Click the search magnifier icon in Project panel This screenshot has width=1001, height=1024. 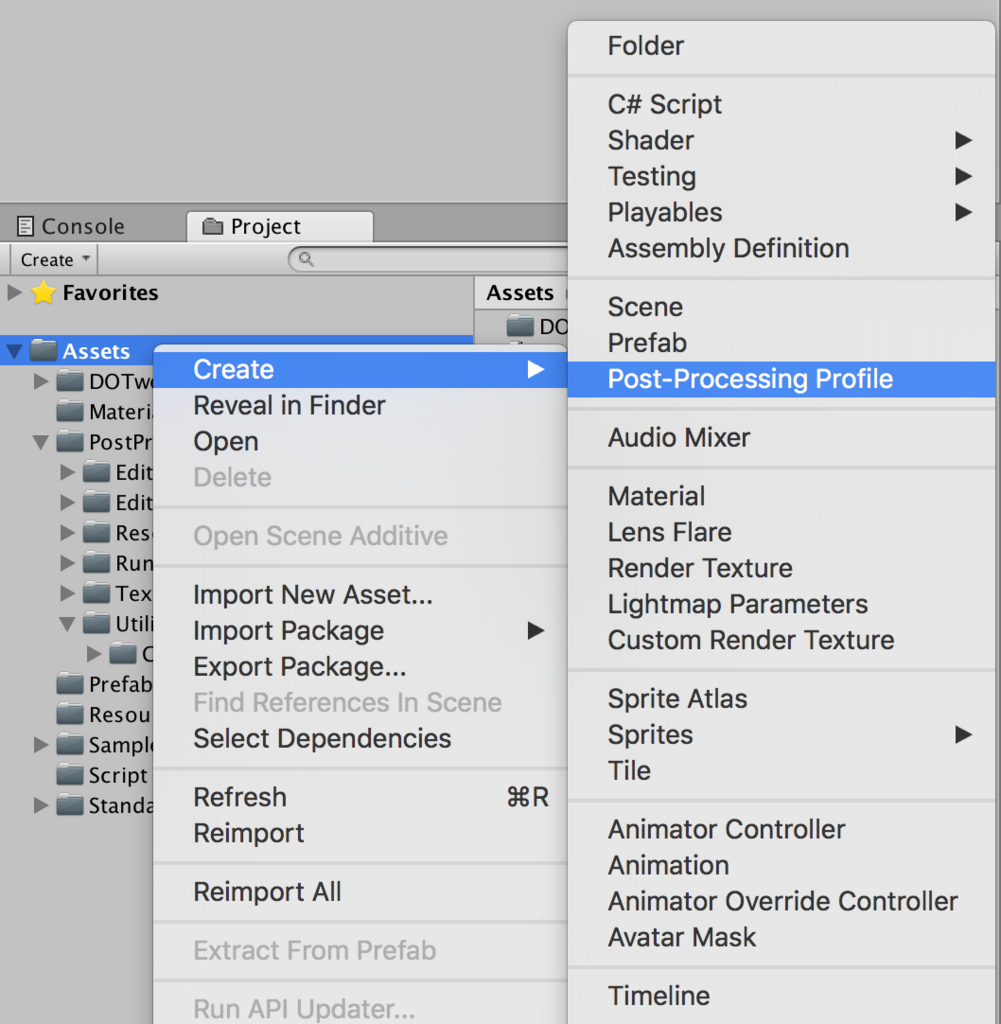pyautogui.click(x=306, y=259)
